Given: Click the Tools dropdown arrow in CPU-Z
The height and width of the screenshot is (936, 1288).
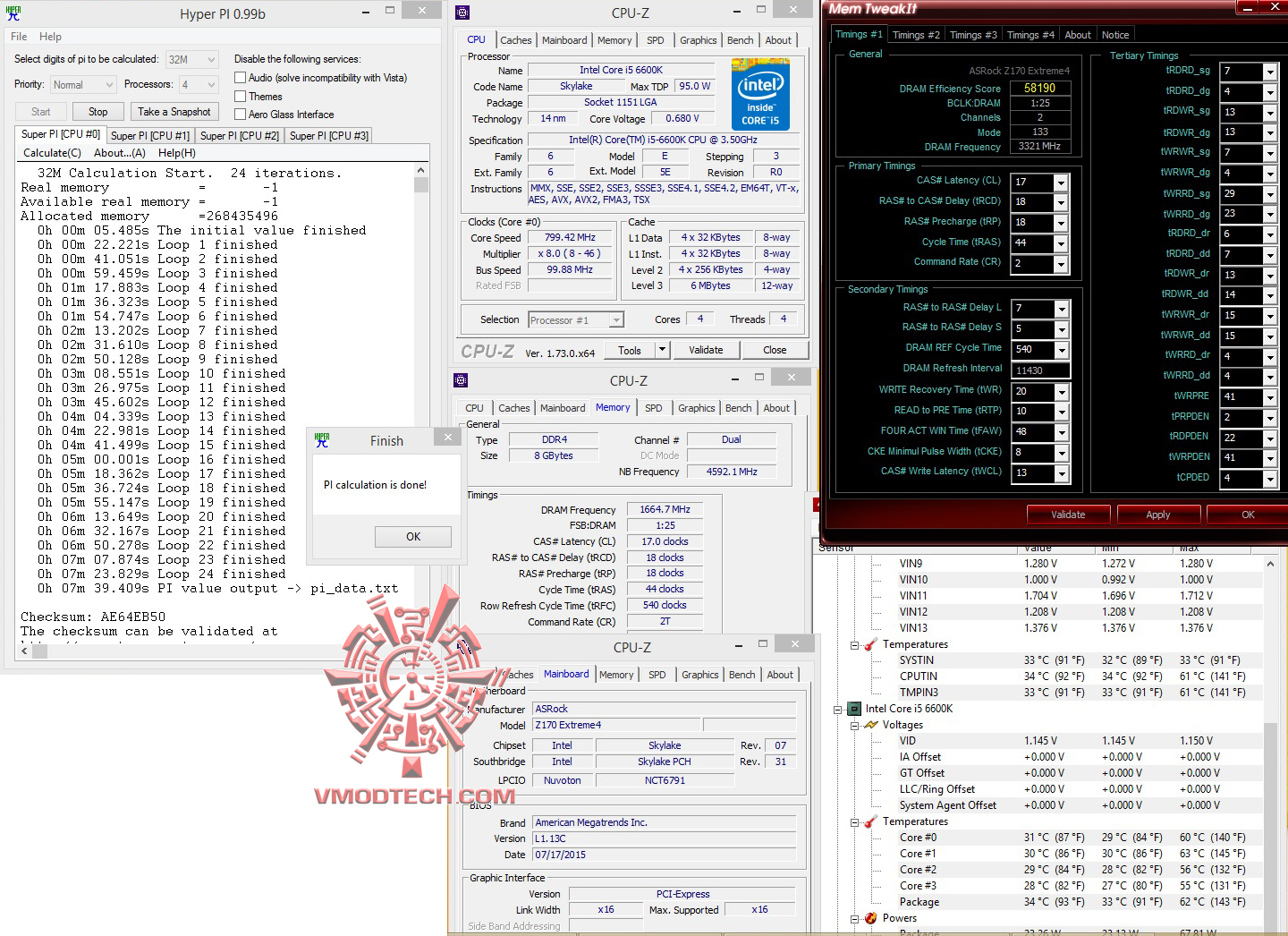Looking at the screenshot, I should (x=662, y=350).
